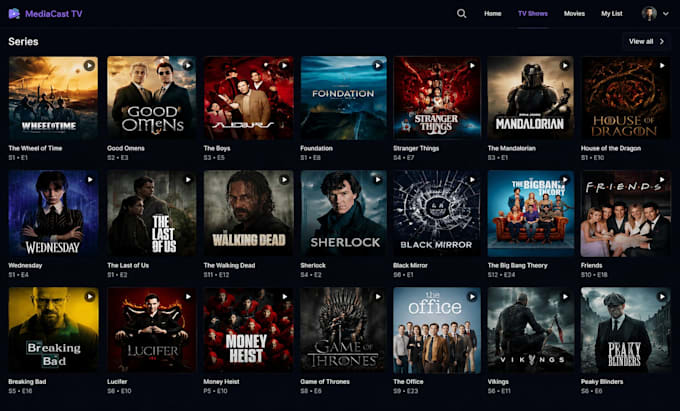
Task: Open The Mandalorian poster thumbnail
Action: 530,98
